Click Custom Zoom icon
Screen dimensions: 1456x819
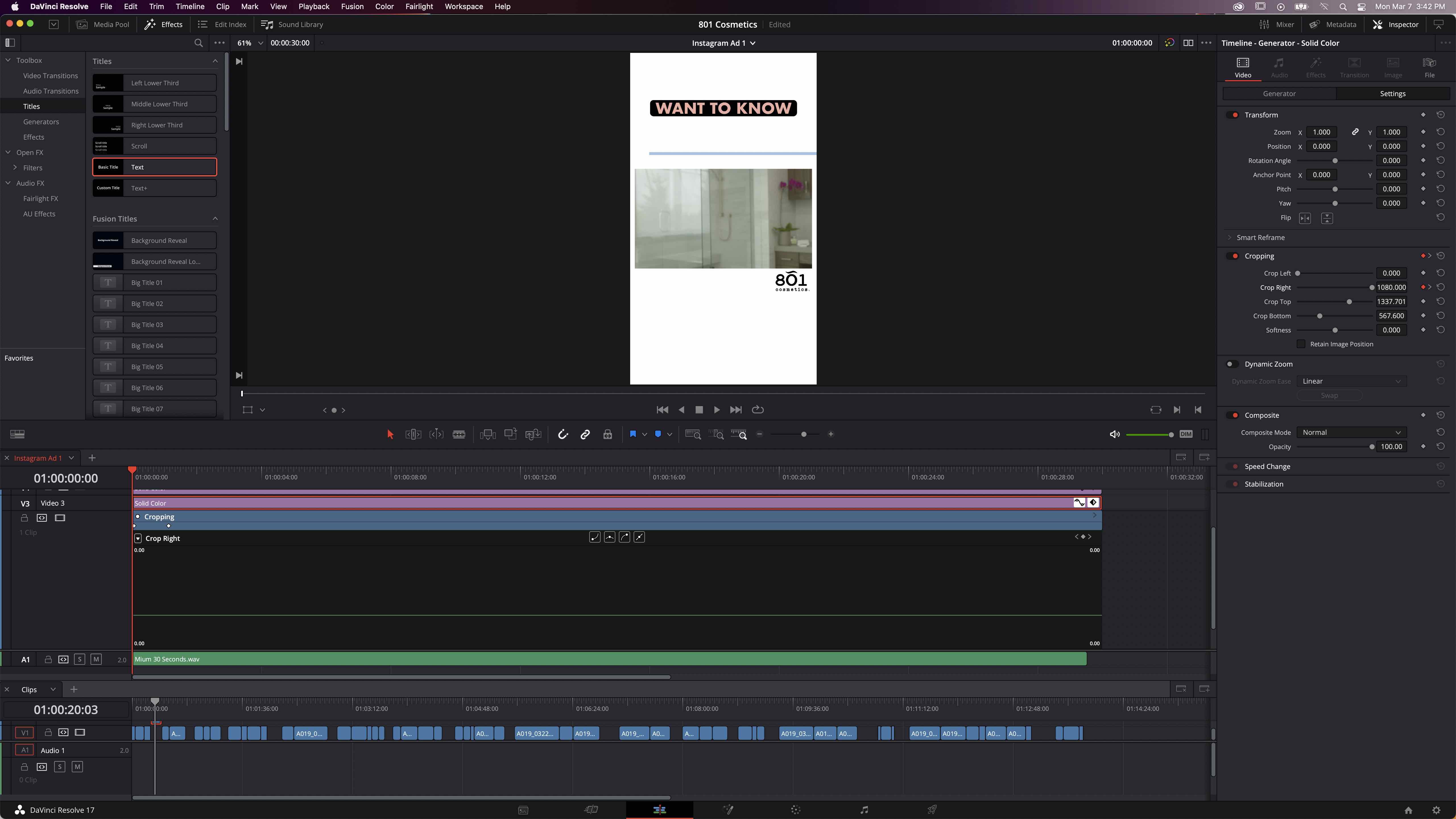(x=739, y=434)
